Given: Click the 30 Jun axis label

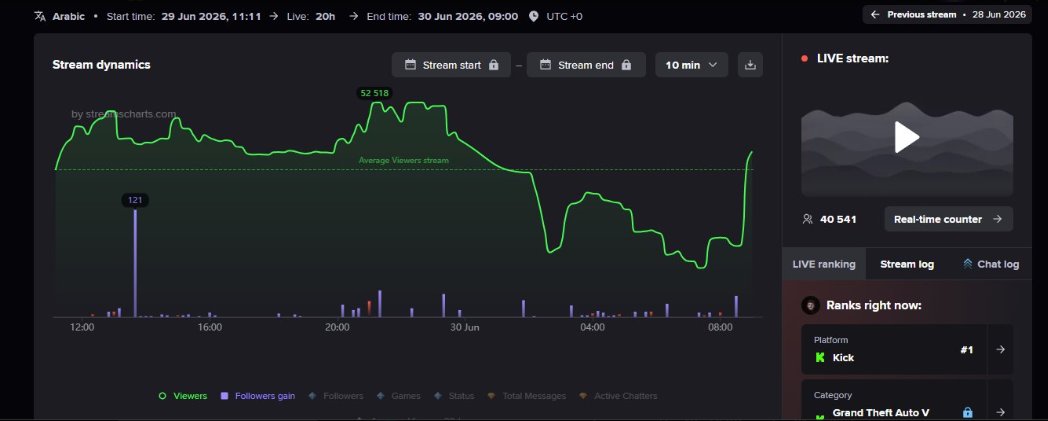Looking at the screenshot, I should tap(465, 327).
